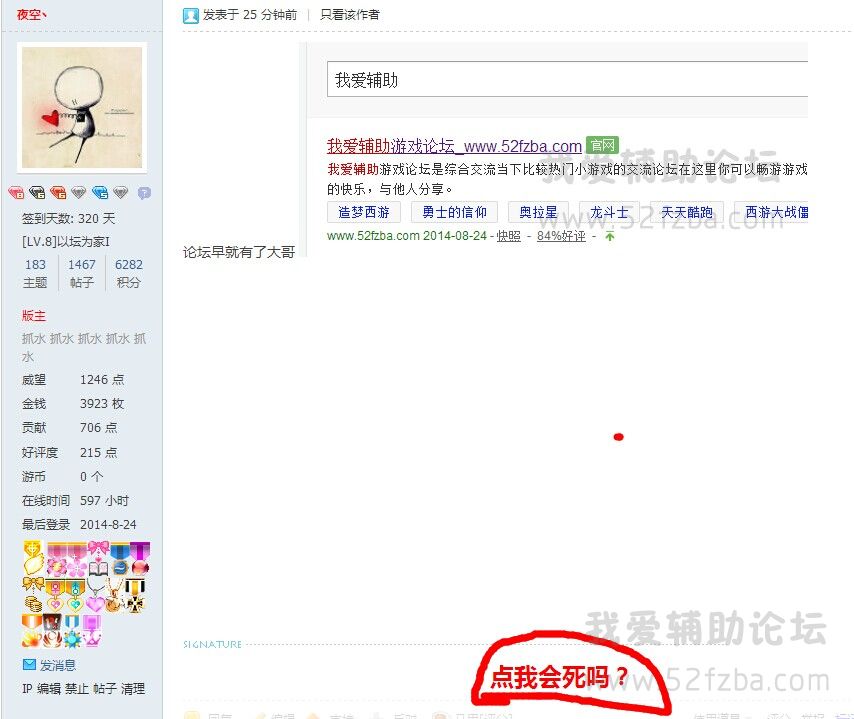Click the pink crown medal
Screen dimensions: 854x719
92,631
